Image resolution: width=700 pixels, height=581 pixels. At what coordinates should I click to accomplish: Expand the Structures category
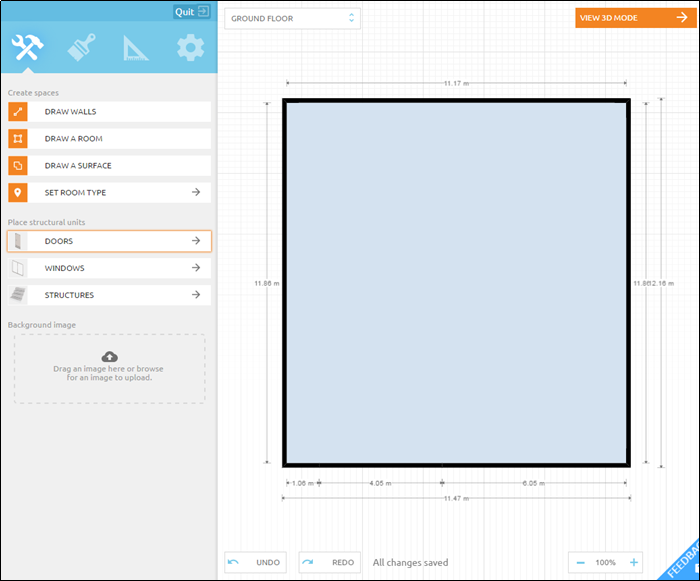click(109, 295)
